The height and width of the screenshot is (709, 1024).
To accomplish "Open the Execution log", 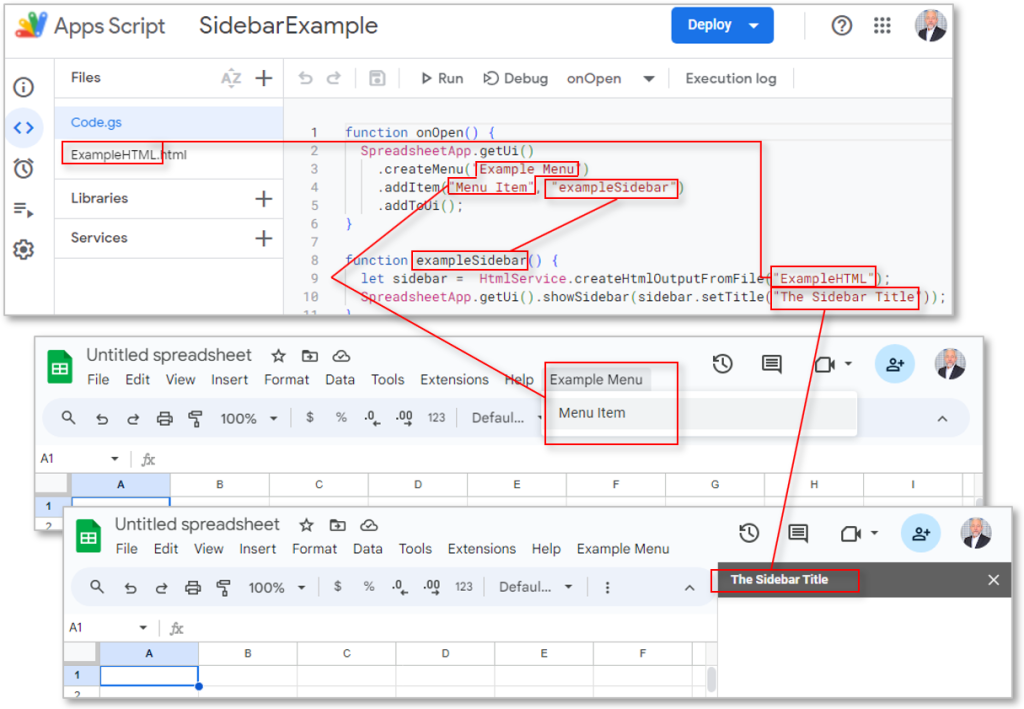I will [730, 78].
